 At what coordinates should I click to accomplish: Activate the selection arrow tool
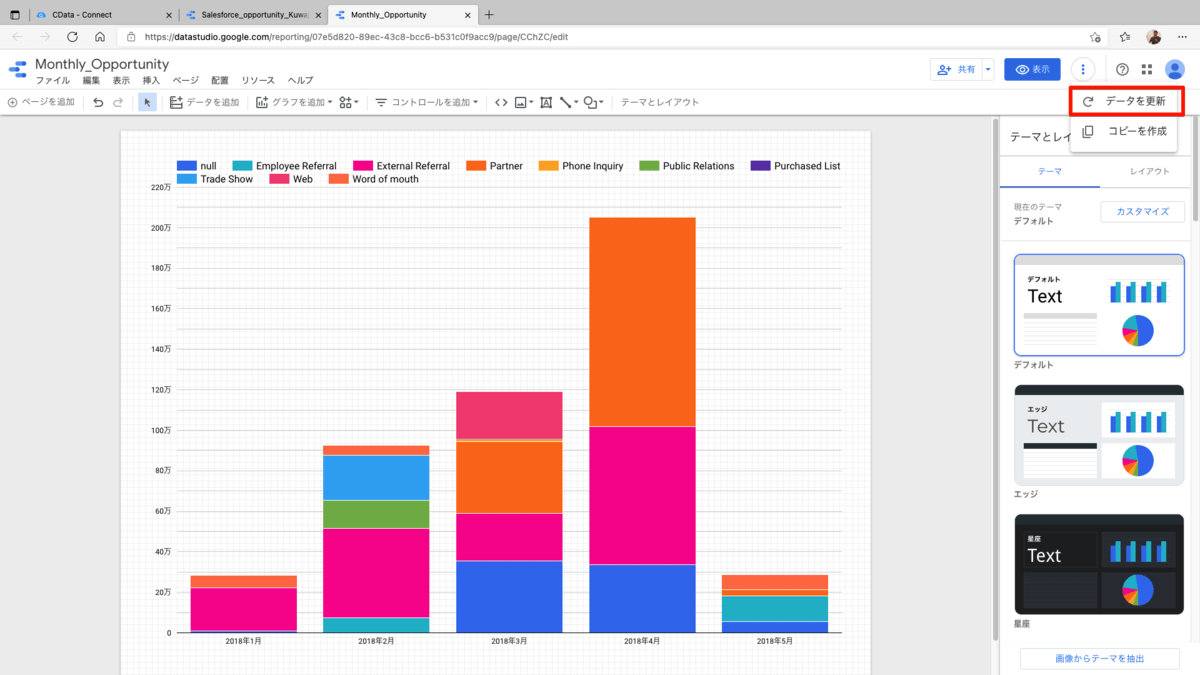click(147, 102)
